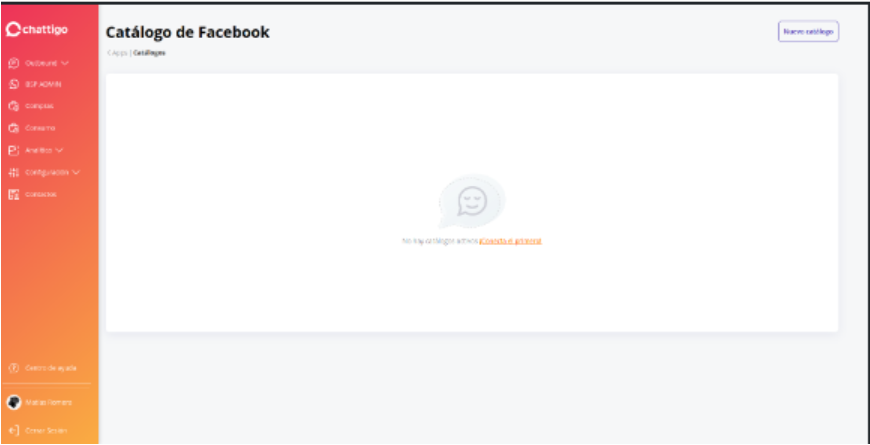Click the BSP ADMIN WhatsApp icon
Image resolution: width=870 pixels, height=445 pixels.
pyautogui.click(x=14, y=84)
